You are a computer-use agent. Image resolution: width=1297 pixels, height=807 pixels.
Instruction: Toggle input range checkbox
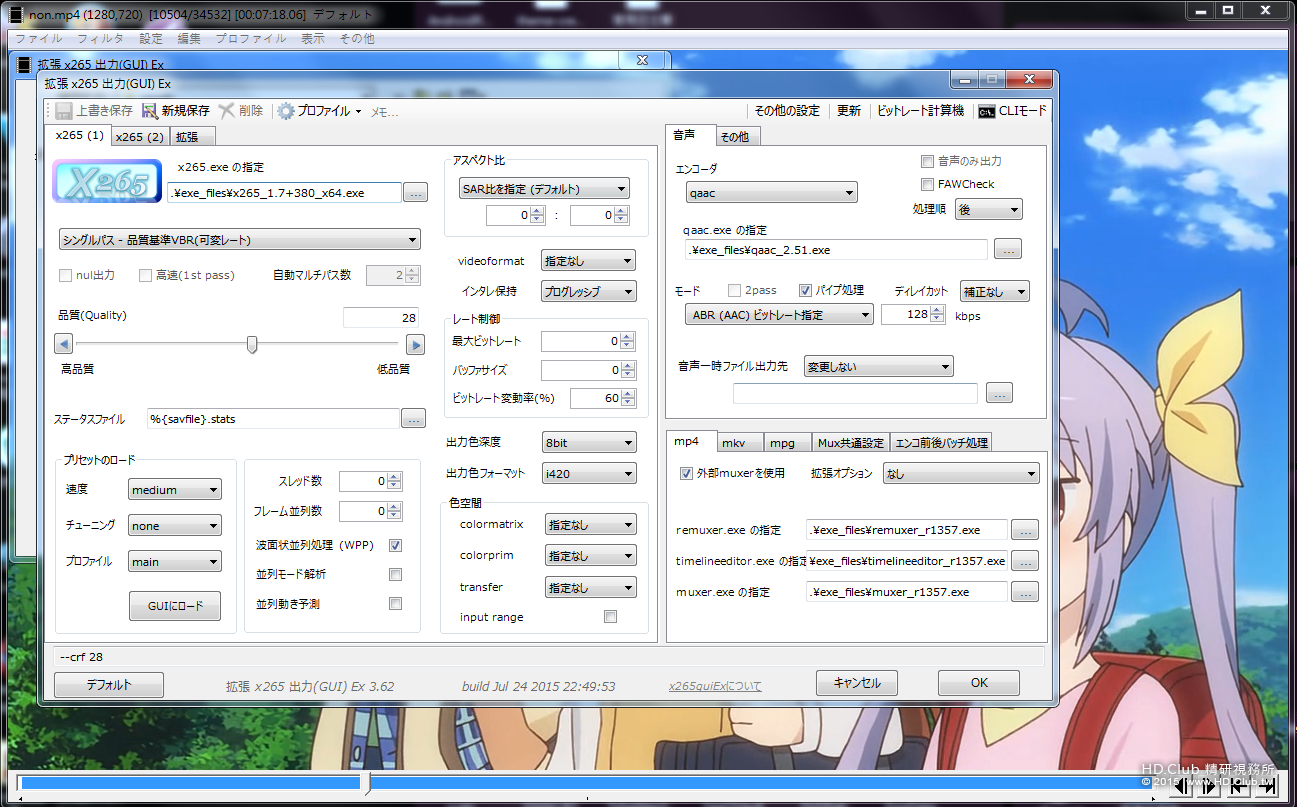pos(610,617)
